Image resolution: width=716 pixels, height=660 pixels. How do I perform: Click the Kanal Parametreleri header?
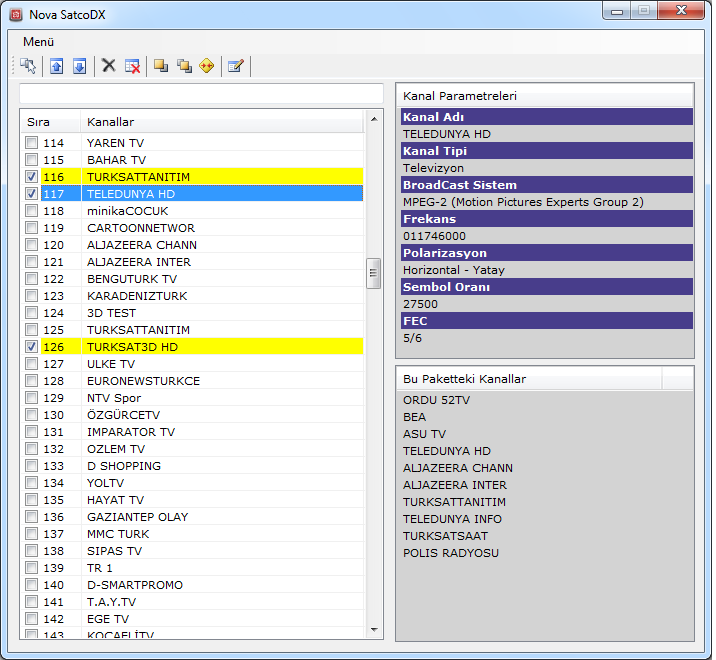point(545,96)
